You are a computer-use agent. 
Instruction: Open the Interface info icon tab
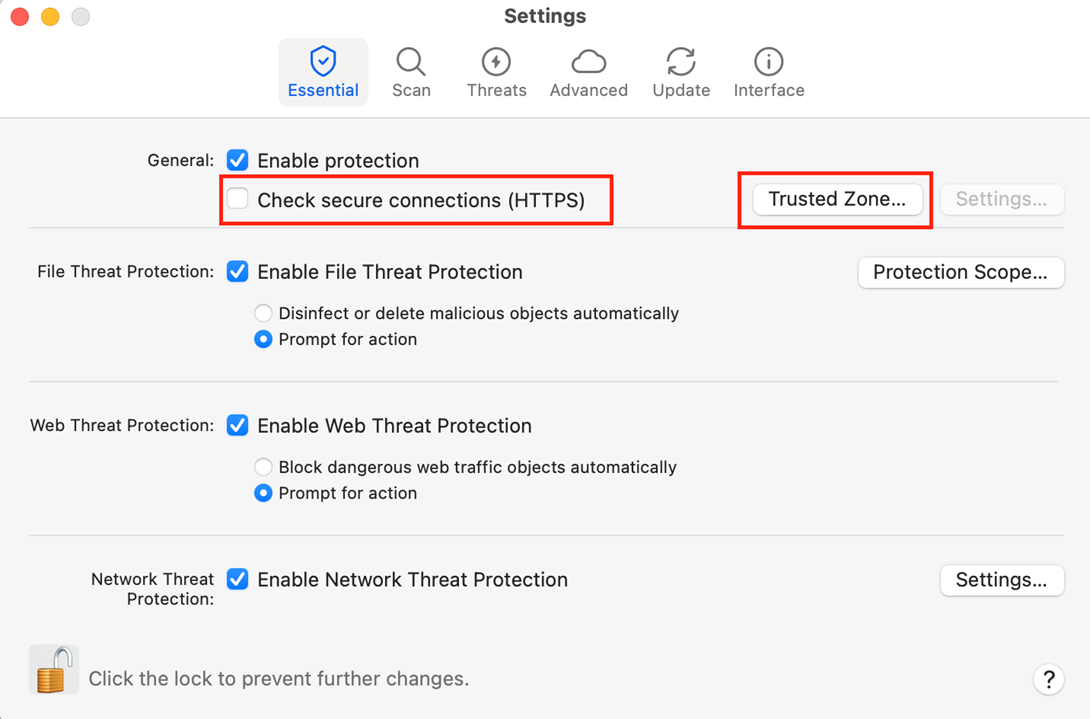(x=768, y=62)
